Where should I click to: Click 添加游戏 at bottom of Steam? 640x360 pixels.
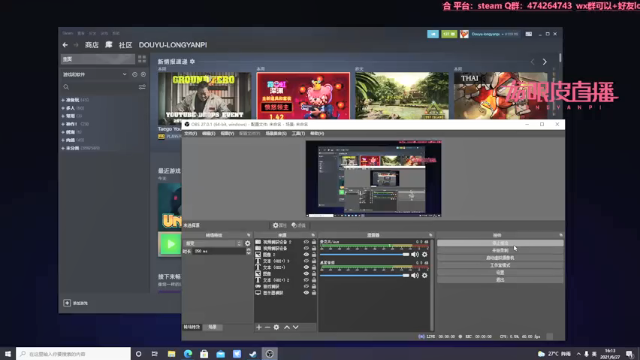[x=76, y=303]
